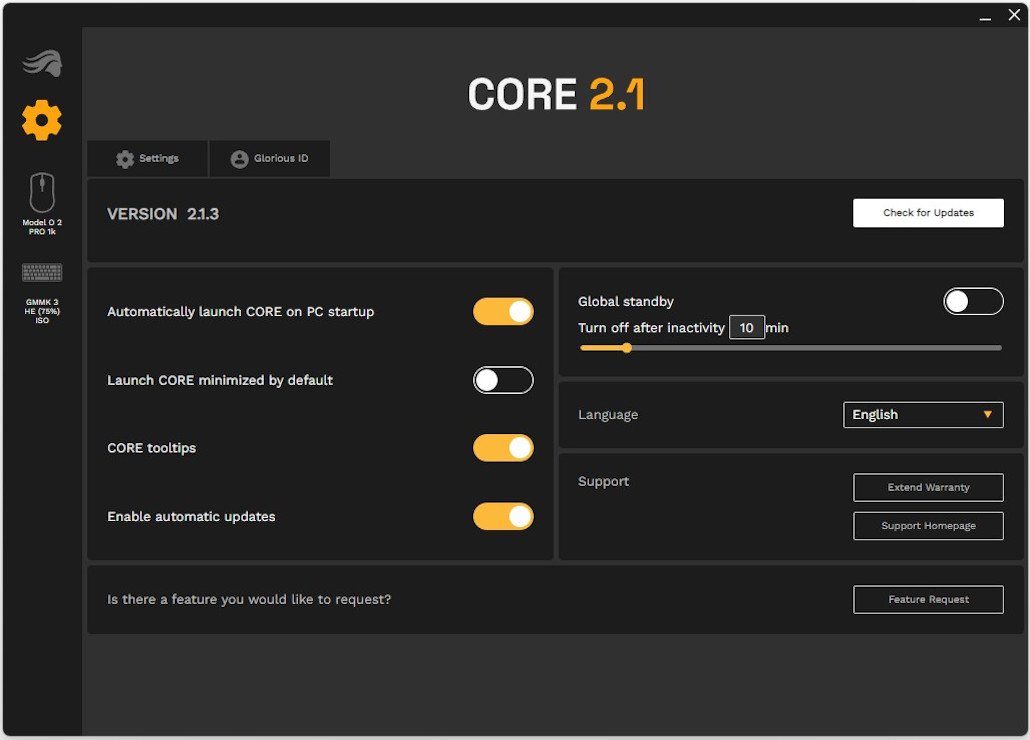Close the CORE application window

[x=1012, y=15]
